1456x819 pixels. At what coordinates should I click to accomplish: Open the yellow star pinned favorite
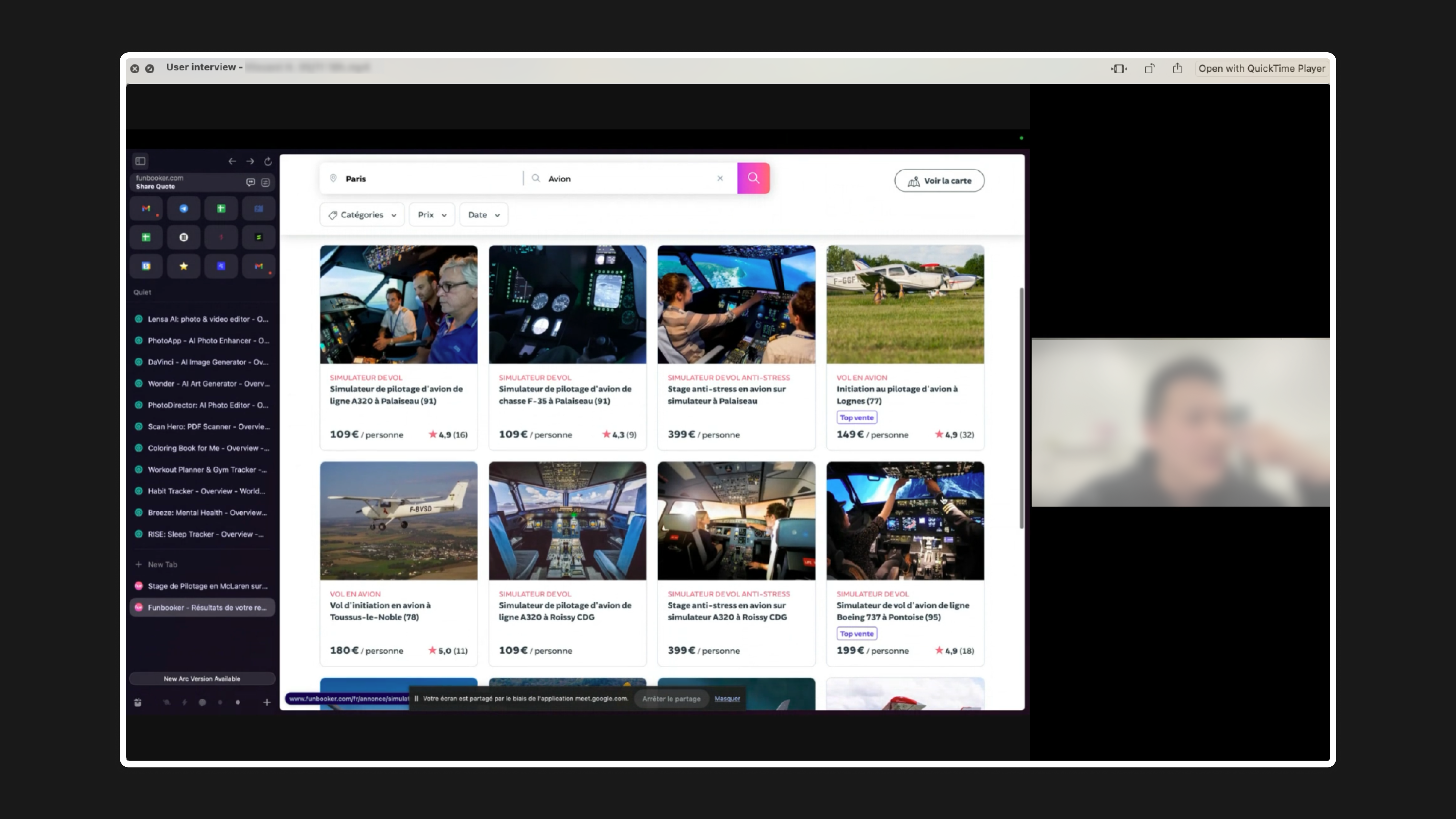[184, 266]
